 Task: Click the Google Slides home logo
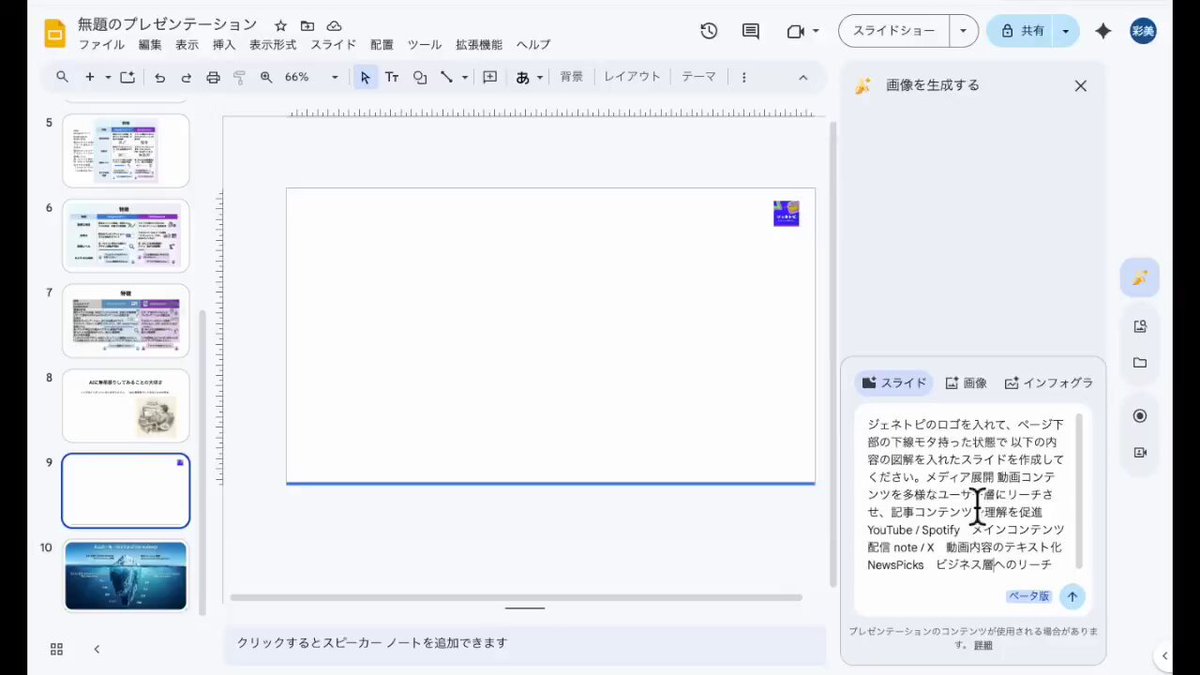coord(54,33)
